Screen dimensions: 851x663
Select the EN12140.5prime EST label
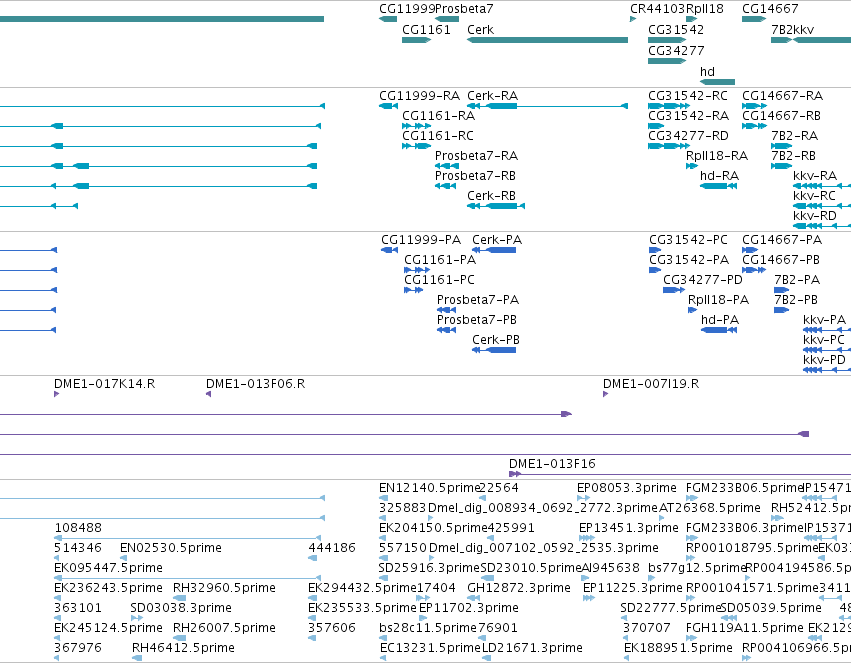tap(429, 488)
